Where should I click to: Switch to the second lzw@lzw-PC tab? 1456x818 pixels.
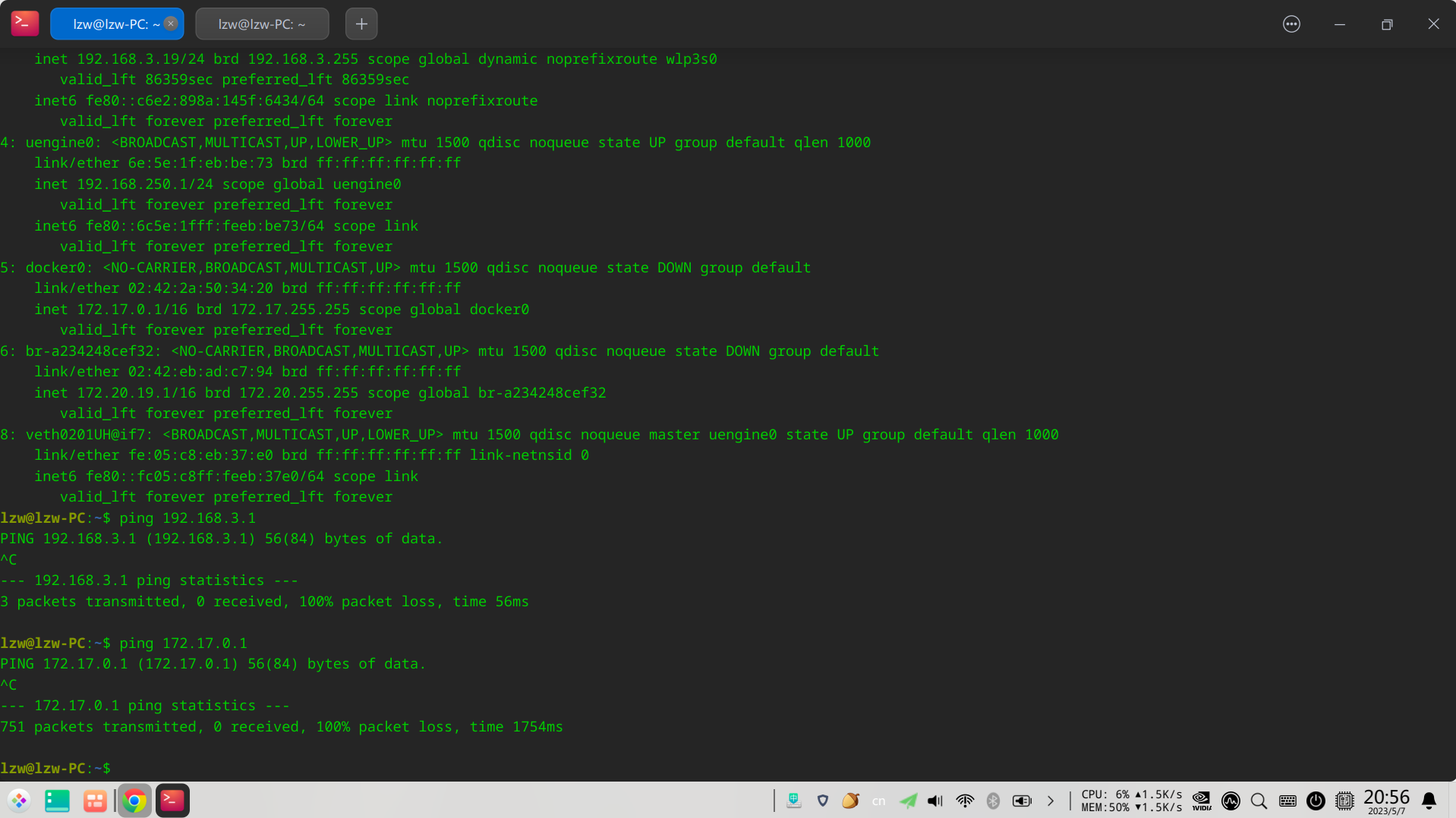[262, 24]
